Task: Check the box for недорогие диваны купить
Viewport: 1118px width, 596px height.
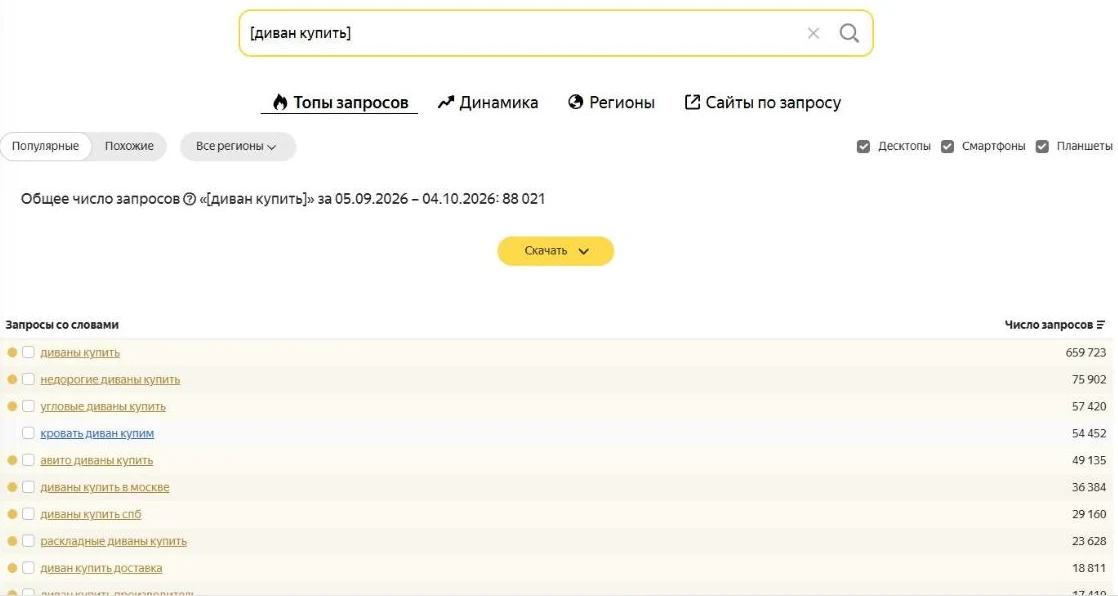Action: (x=29, y=379)
